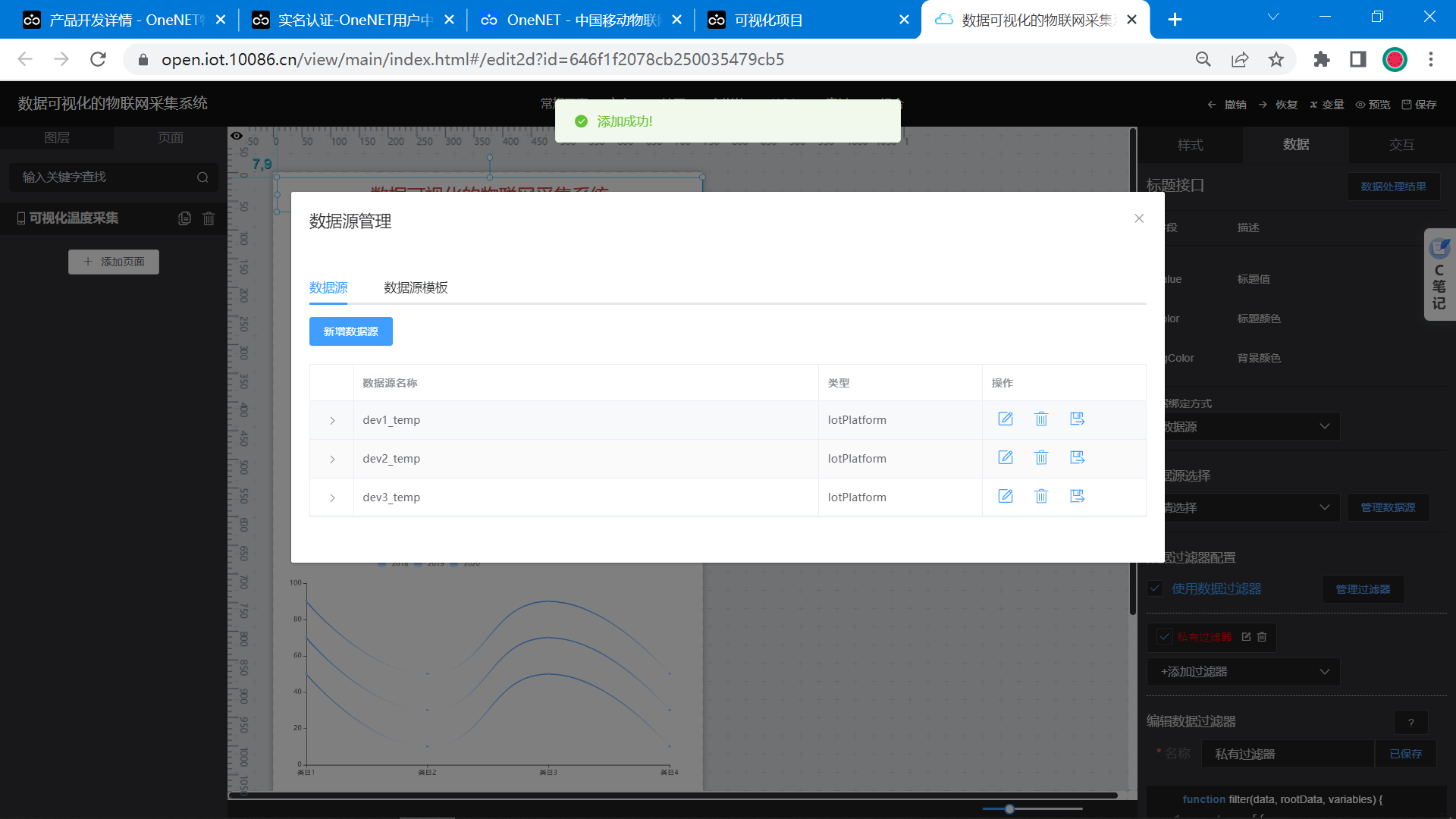The height and width of the screenshot is (819, 1456).
Task: Switch to 数据源模板 tab
Action: point(416,287)
